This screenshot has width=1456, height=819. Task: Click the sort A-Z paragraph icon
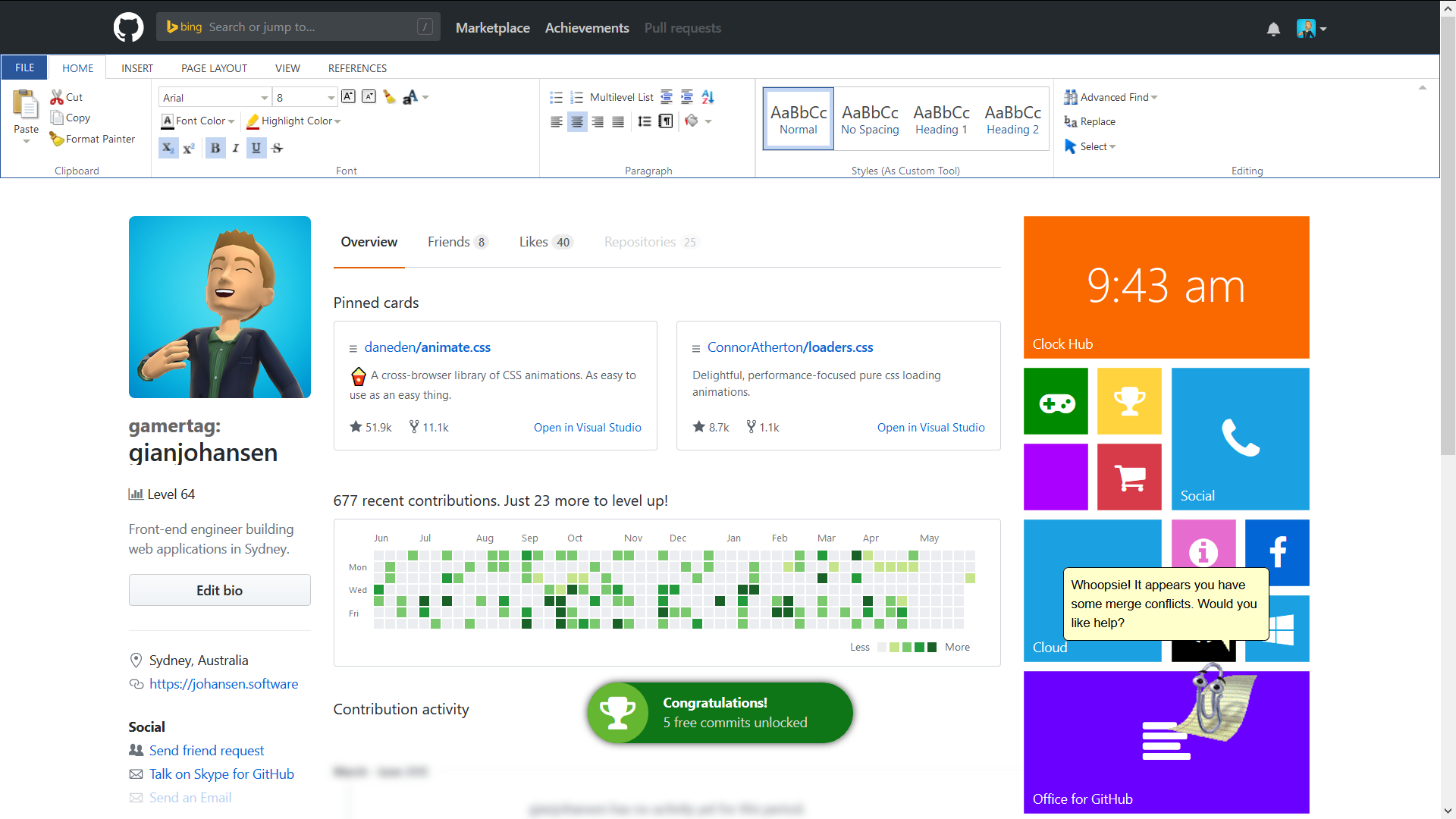[x=708, y=97]
